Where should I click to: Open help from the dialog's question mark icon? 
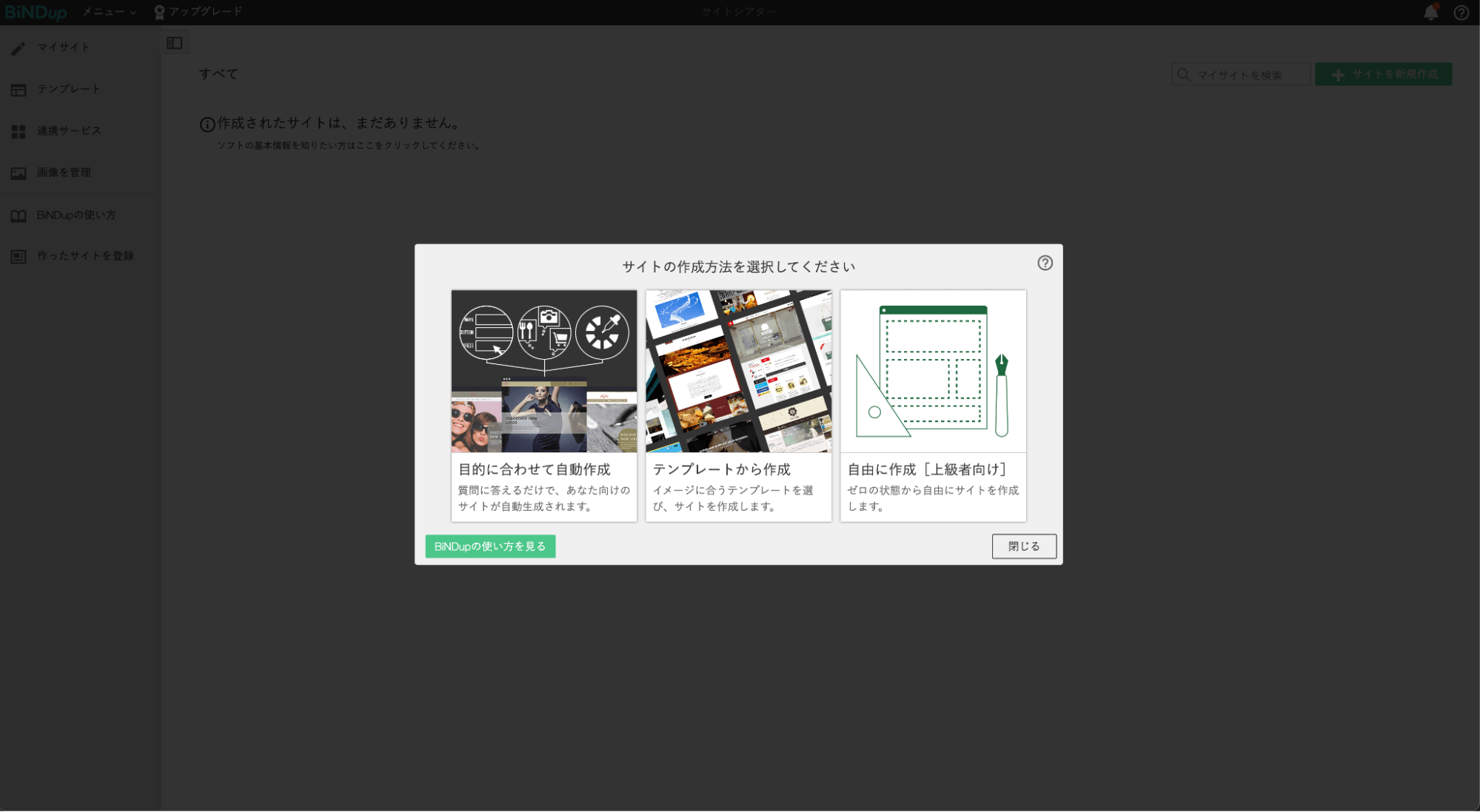pos(1045,263)
